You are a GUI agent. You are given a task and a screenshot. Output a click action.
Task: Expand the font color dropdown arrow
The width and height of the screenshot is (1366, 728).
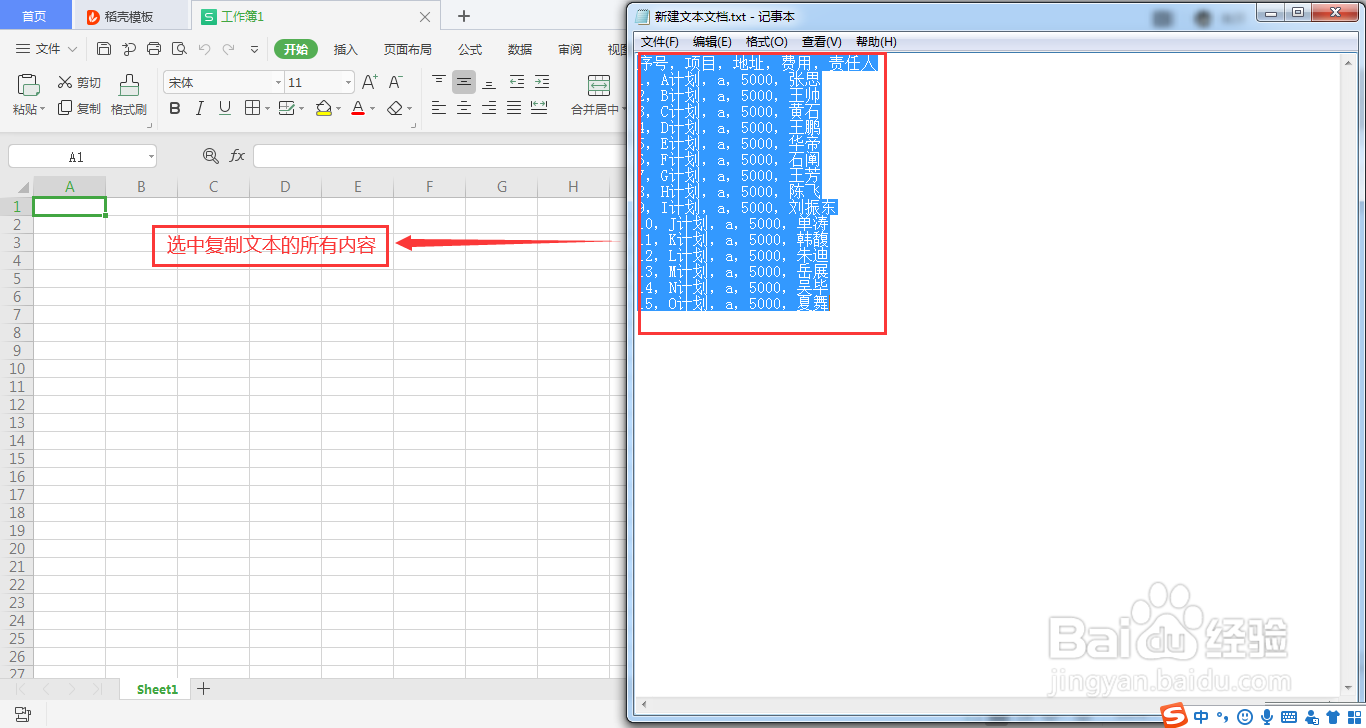pyautogui.click(x=372, y=109)
